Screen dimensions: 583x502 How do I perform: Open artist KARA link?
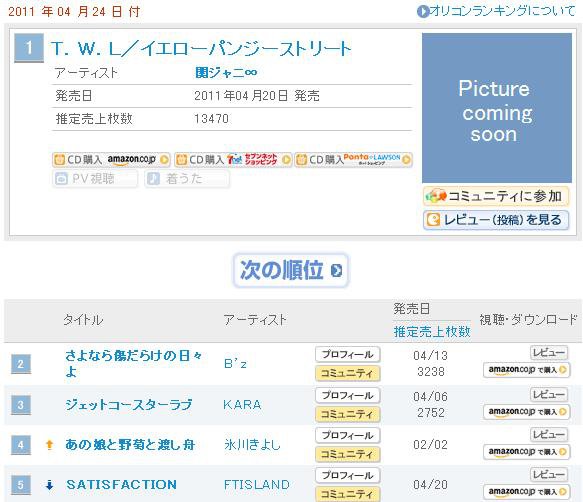point(242,405)
